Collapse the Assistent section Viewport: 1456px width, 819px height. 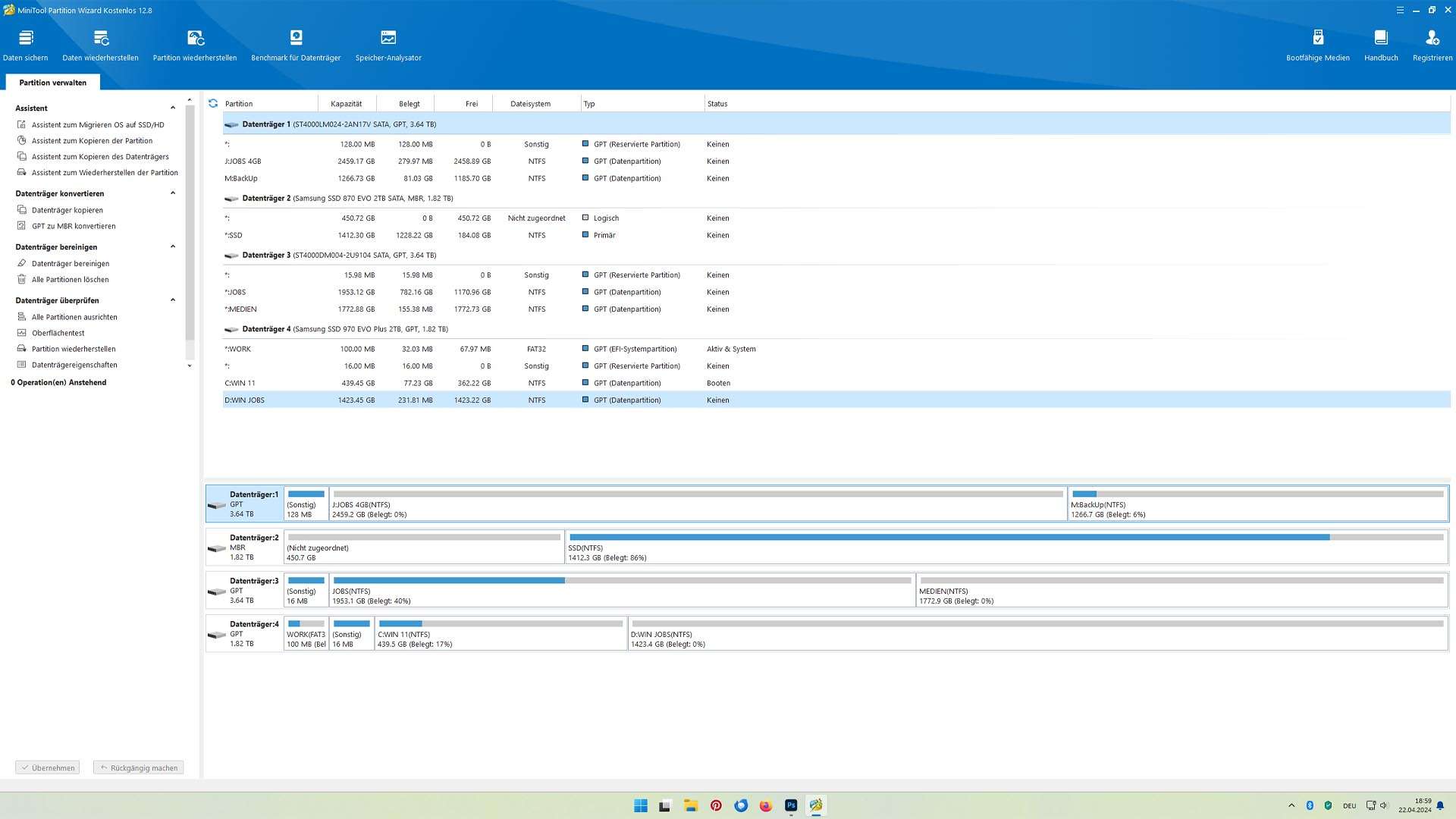click(173, 108)
